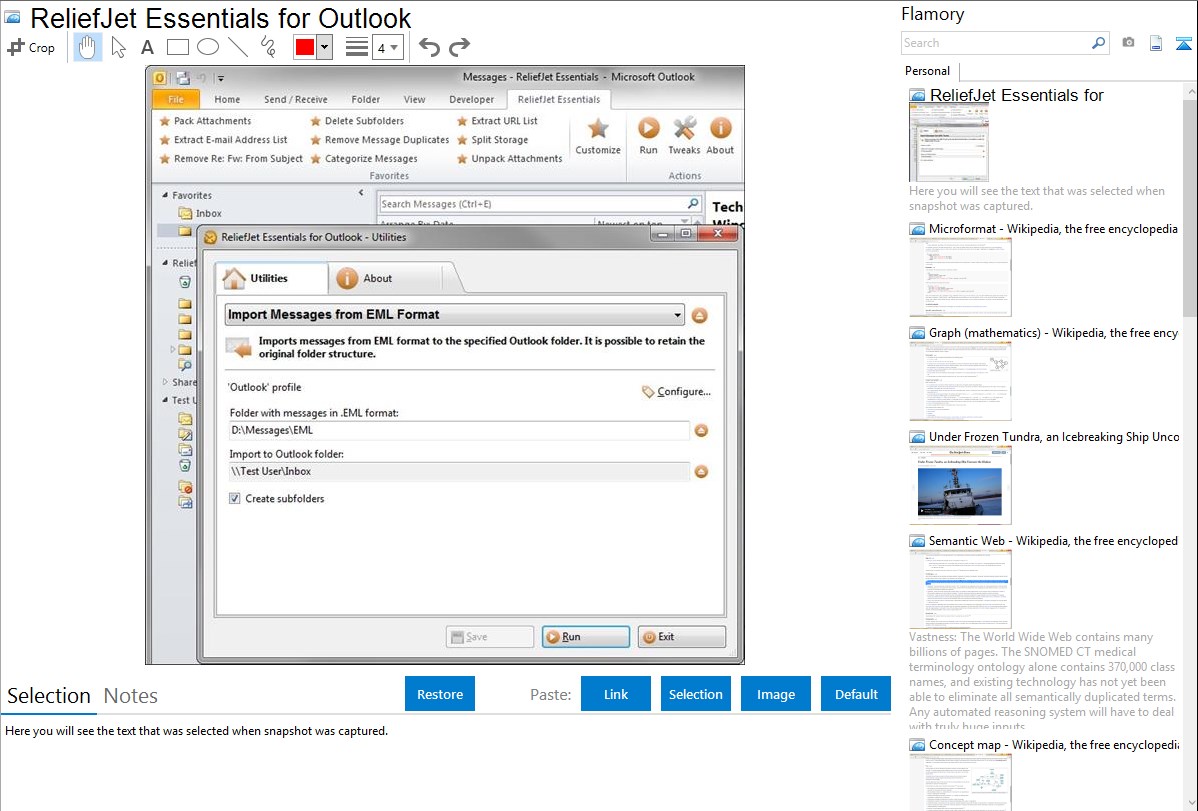This screenshot has width=1198, height=811.
Task: Click the red color swatch
Action: pos(305,47)
